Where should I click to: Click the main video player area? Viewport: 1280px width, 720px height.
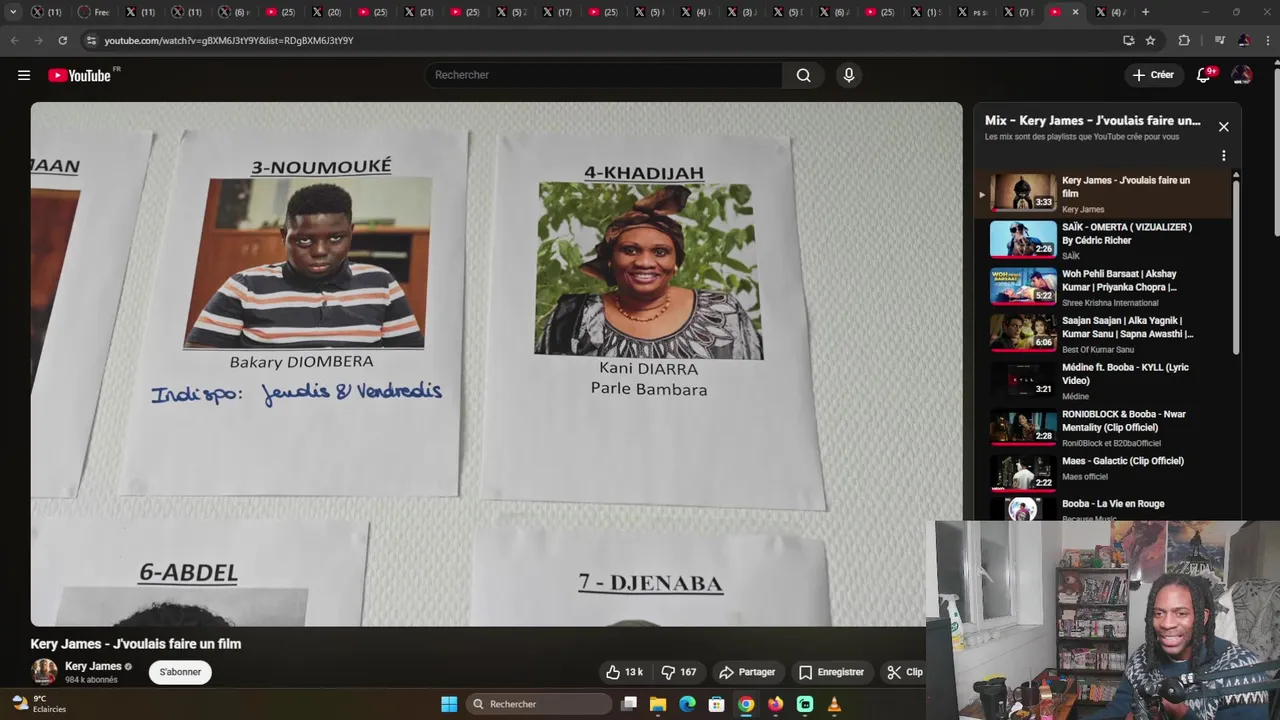[x=496, y=364]
